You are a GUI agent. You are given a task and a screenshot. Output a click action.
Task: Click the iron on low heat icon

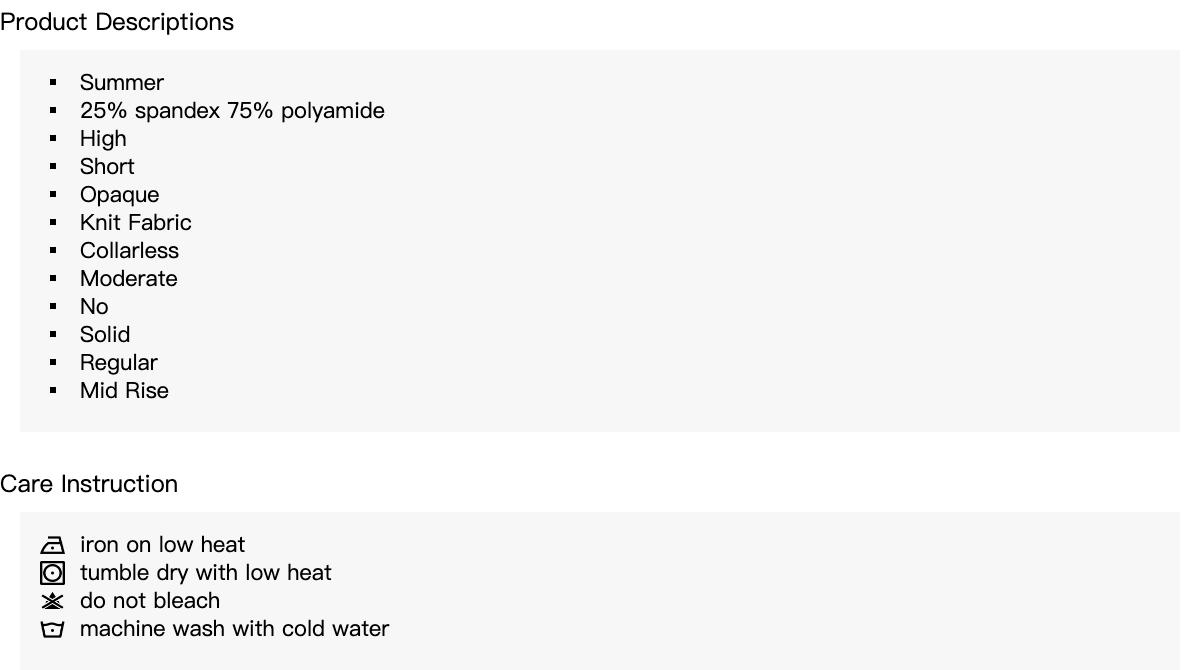pos(52,545)
